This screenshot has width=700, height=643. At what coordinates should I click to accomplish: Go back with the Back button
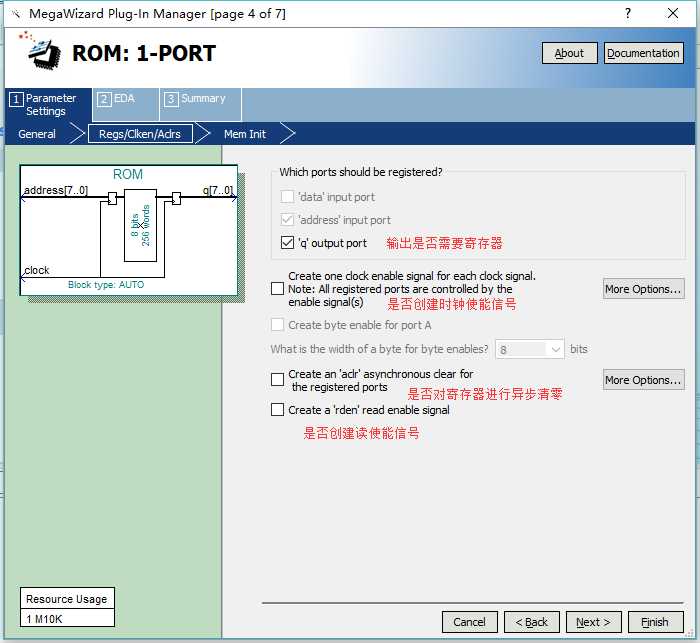click(x=531, y=622)
